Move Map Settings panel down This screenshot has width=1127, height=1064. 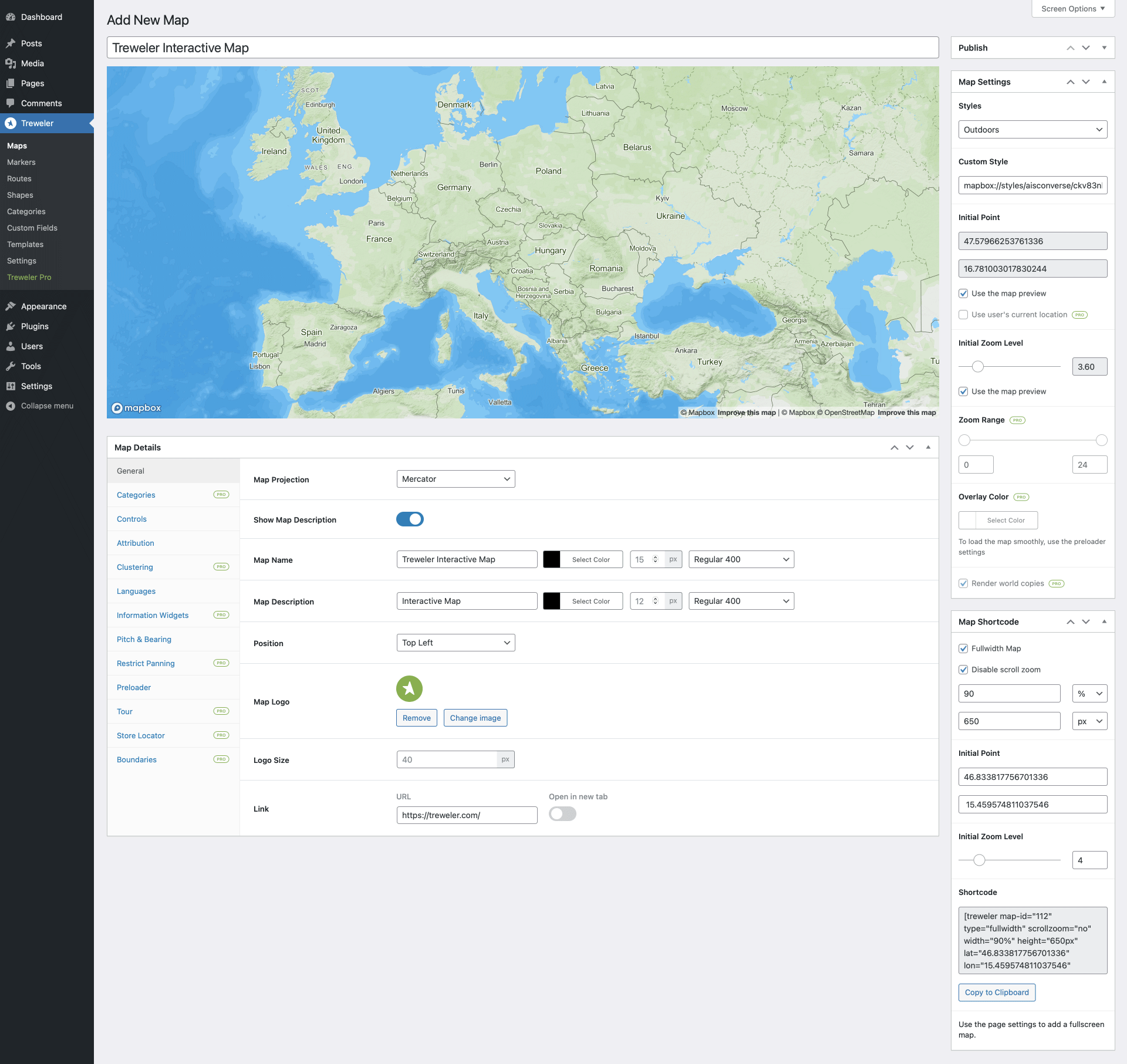(x=1086, y=82)
